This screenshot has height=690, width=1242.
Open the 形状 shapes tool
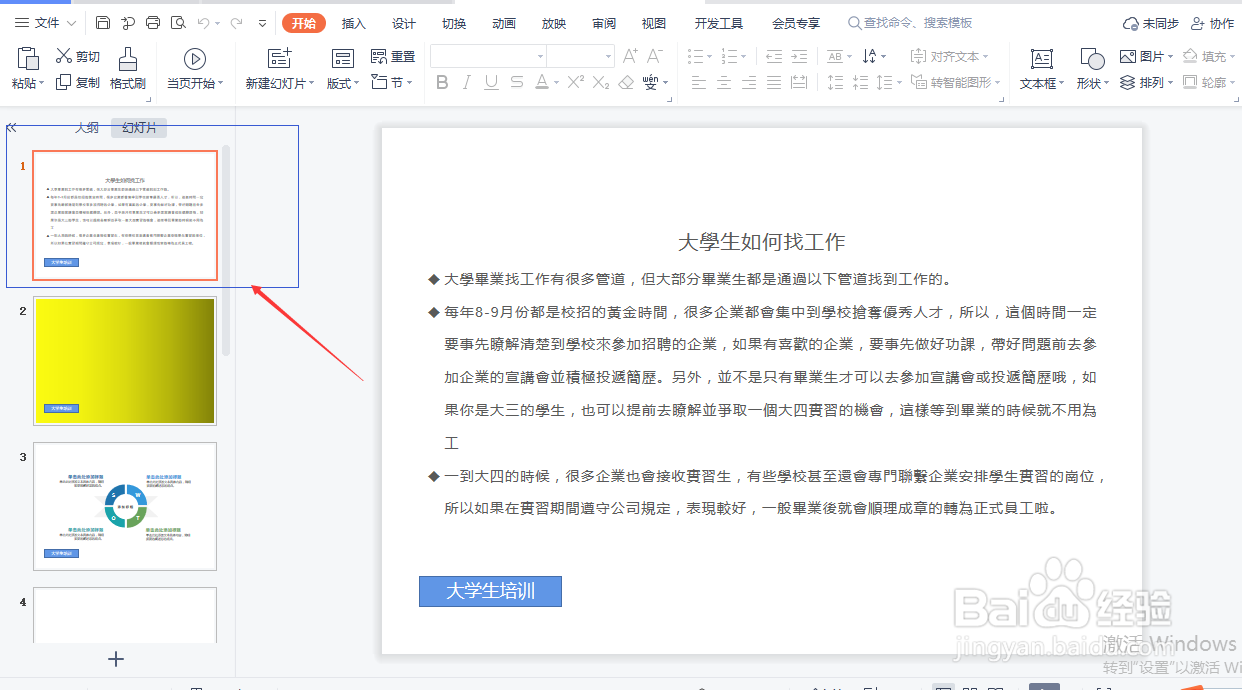pos(1090,70)
